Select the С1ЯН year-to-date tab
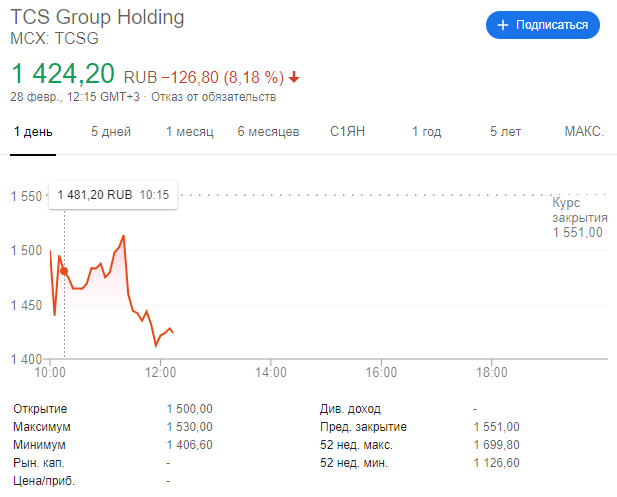The height and width of the screenshot is (497, 617). point(347,131)
